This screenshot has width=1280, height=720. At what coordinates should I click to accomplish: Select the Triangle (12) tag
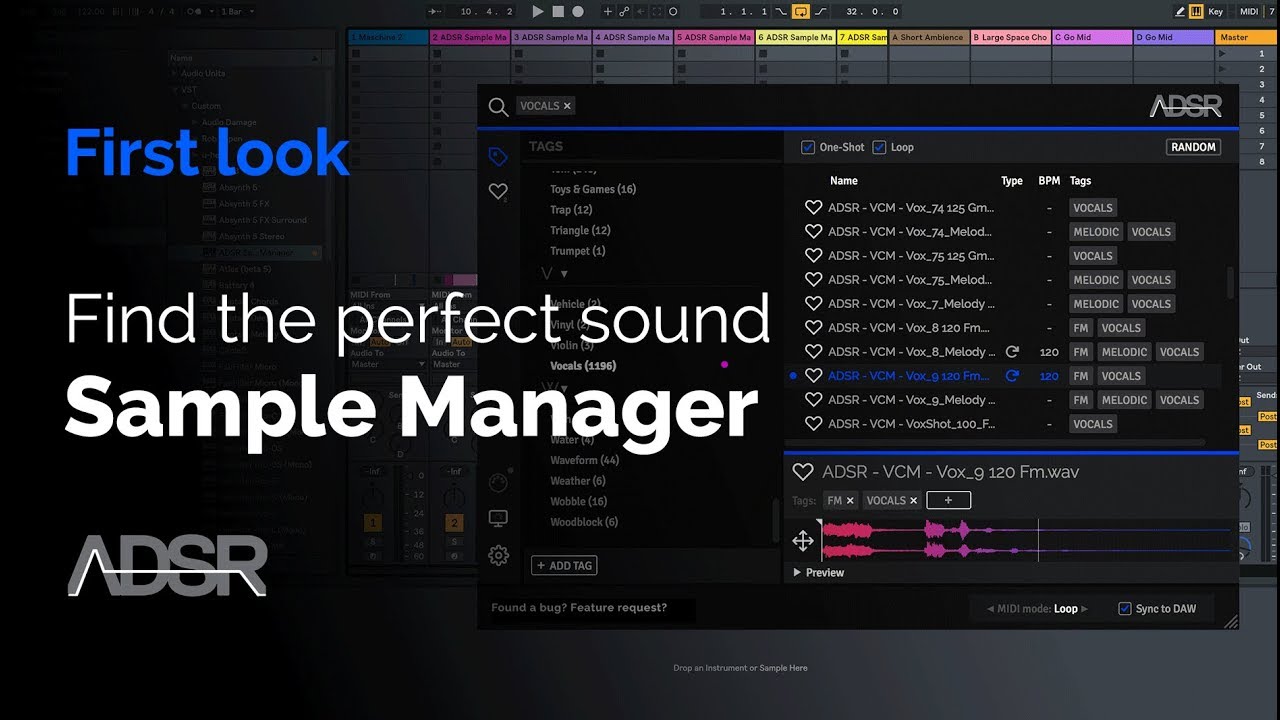tap(580, 231)
